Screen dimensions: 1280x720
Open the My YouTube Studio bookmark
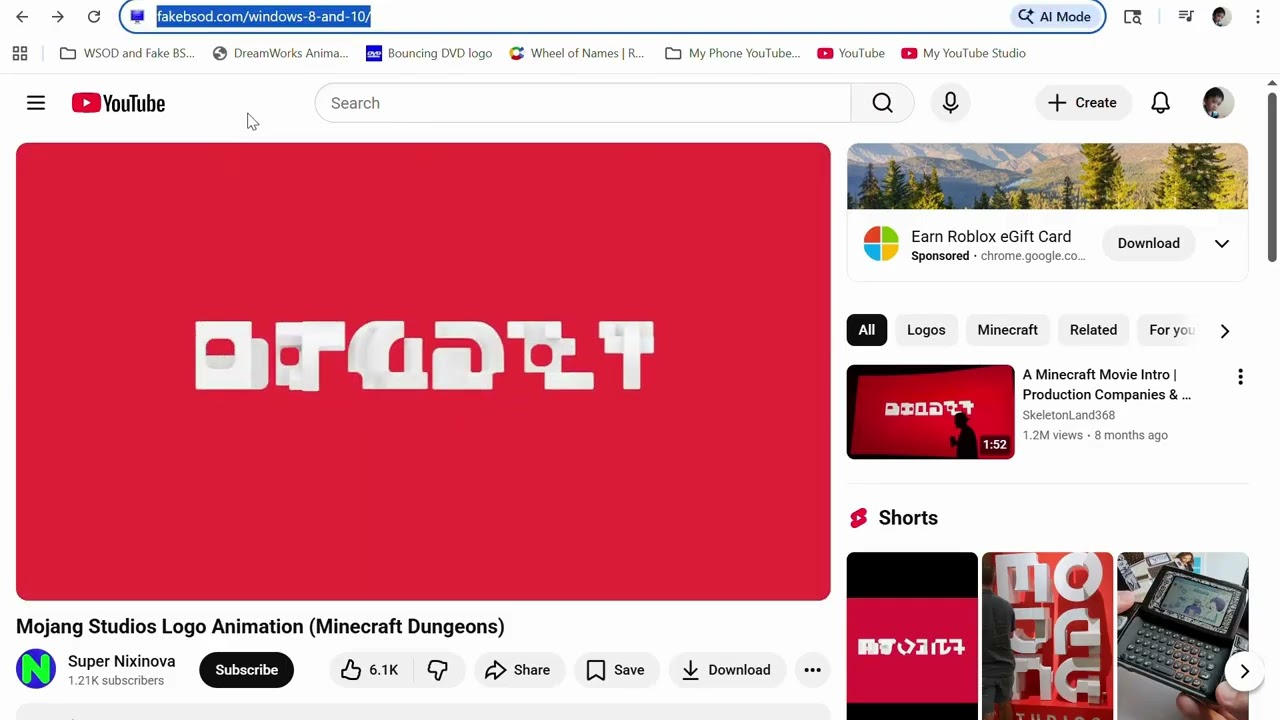[x=963, y=53]
